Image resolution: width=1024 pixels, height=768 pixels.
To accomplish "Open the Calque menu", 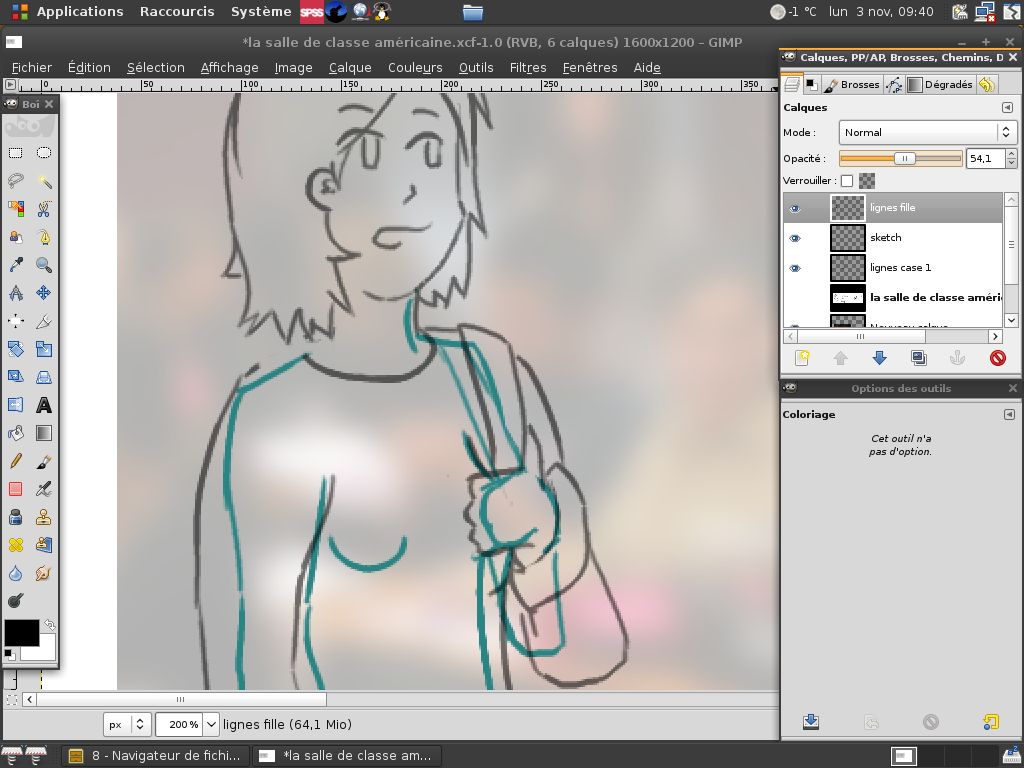I will 350,67.
